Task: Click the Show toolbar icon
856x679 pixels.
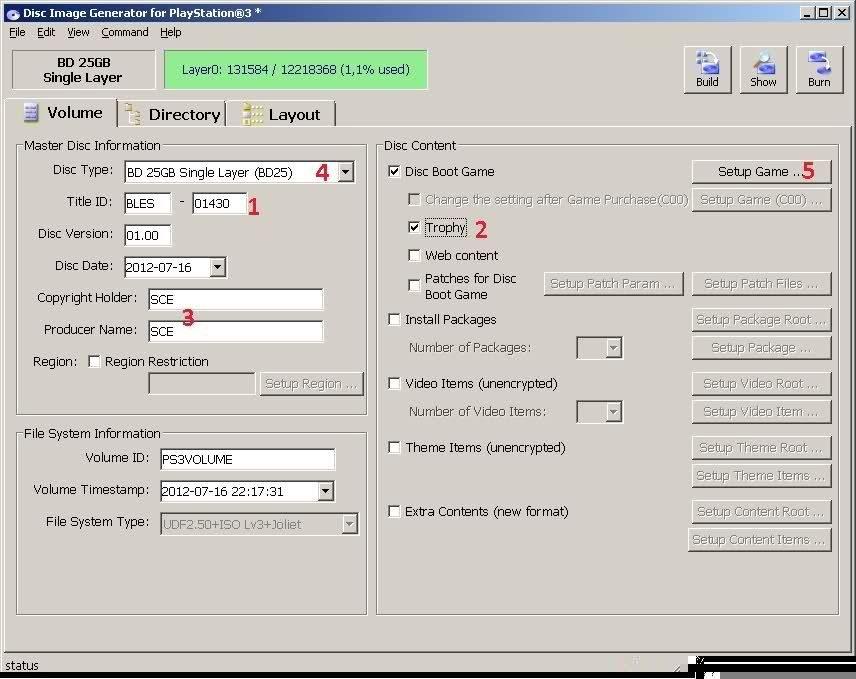Action: pyautogui.click(x=763, y=69)
